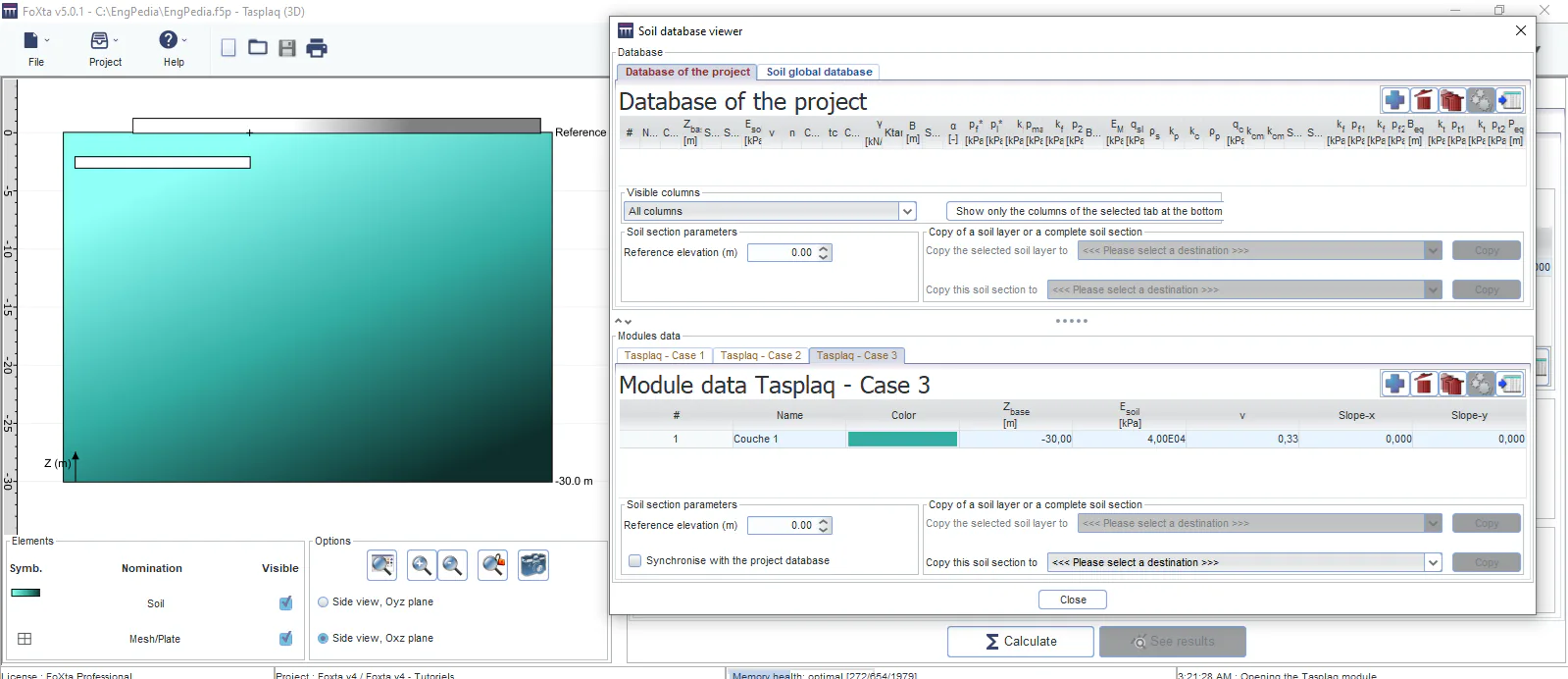Click the Couche 1 color swatch
The height and width of the screenshot is (679, 1568).
click(x=902, y=440)
